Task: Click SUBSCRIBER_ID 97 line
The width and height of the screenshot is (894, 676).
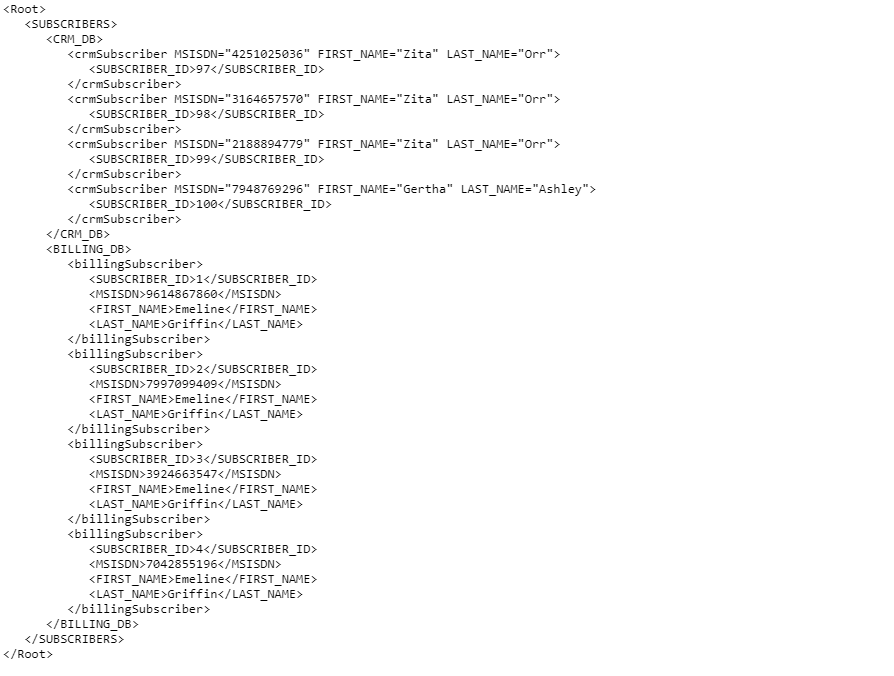Action: coord(206,69)
